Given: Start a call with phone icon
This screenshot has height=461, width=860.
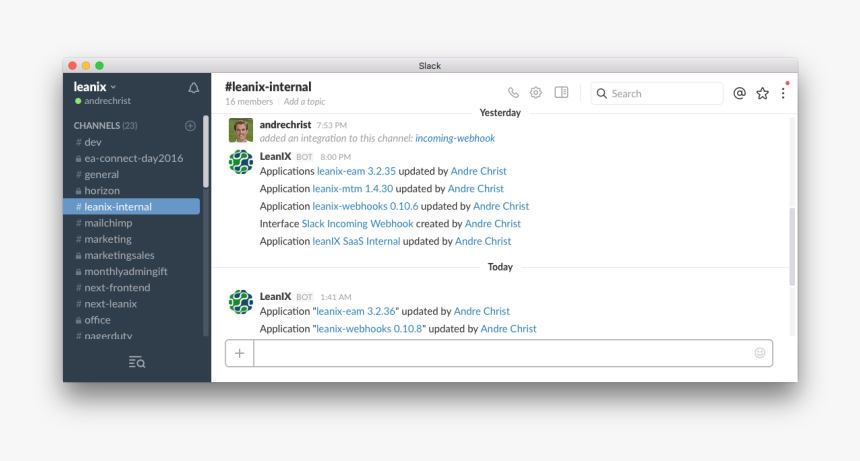Looking at the screenshot, I should (x=513, y=93).
